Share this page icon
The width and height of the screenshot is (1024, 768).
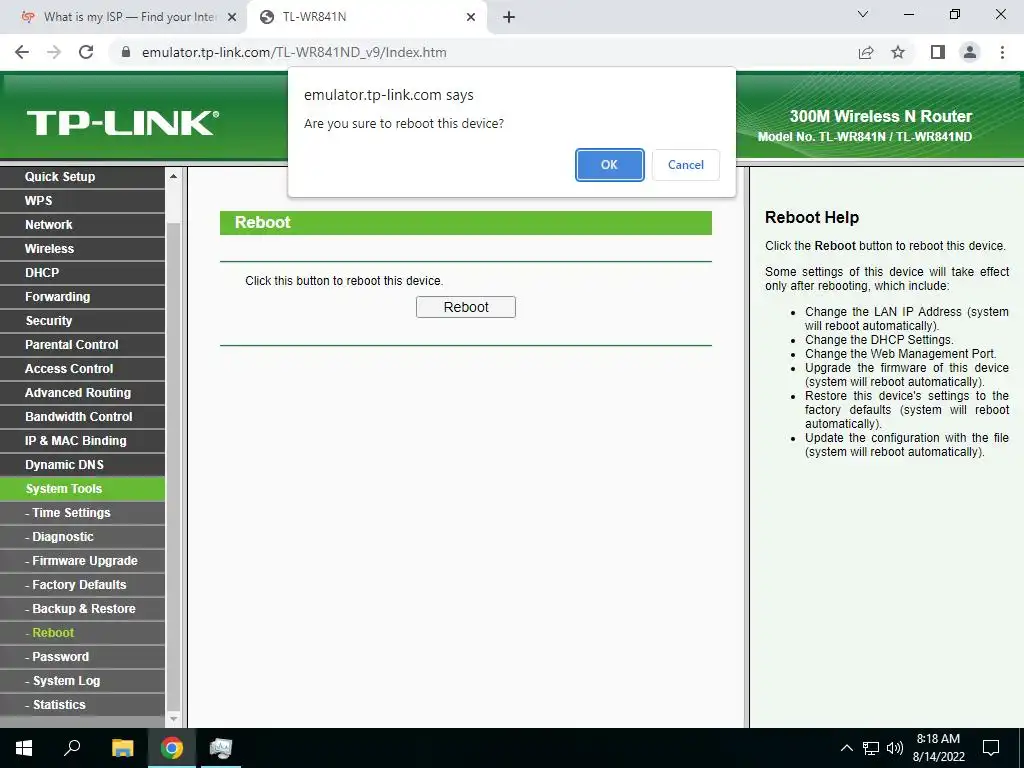pos(866,52)
